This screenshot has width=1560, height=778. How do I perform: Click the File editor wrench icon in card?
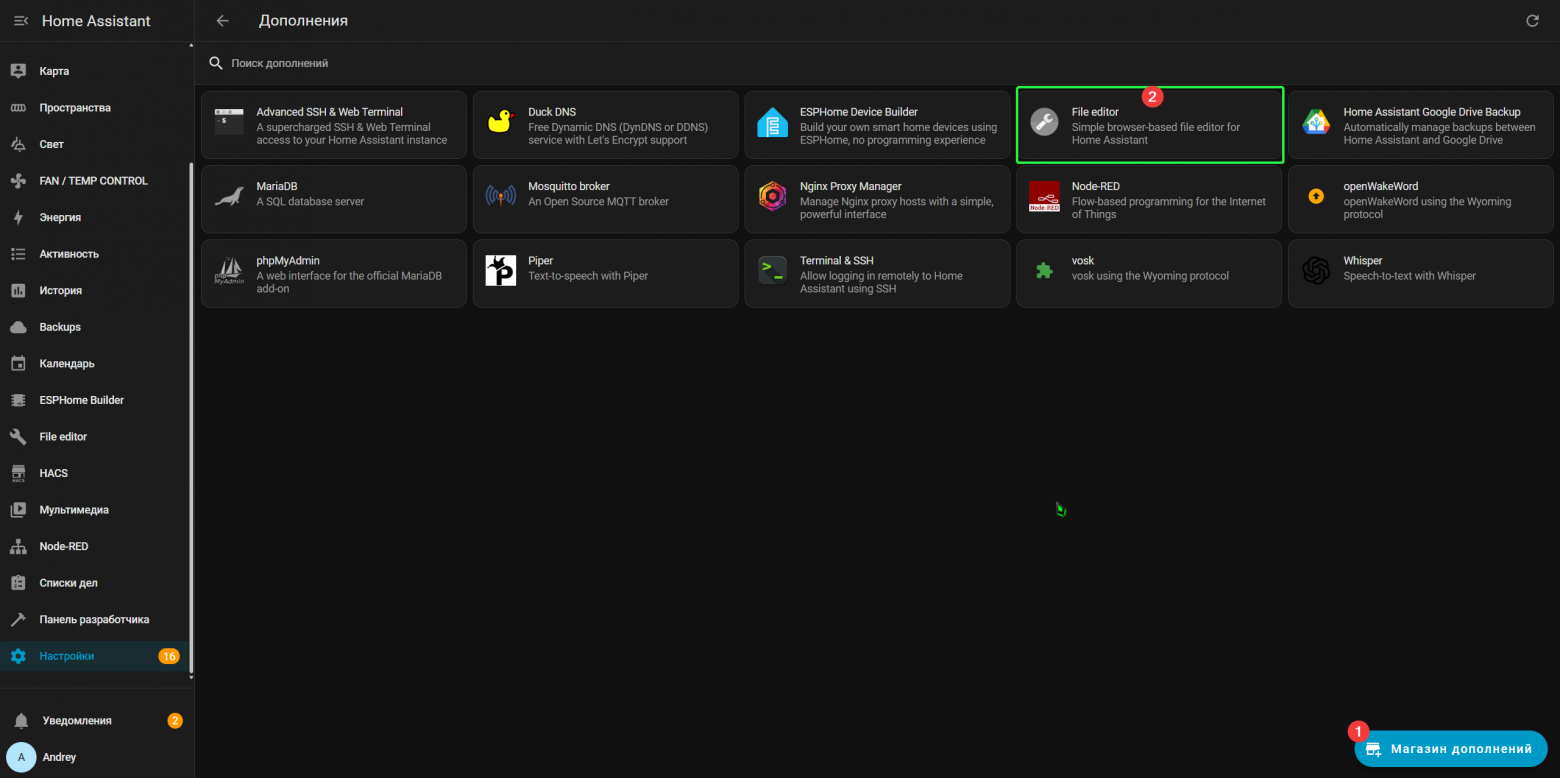[1044, 122]
